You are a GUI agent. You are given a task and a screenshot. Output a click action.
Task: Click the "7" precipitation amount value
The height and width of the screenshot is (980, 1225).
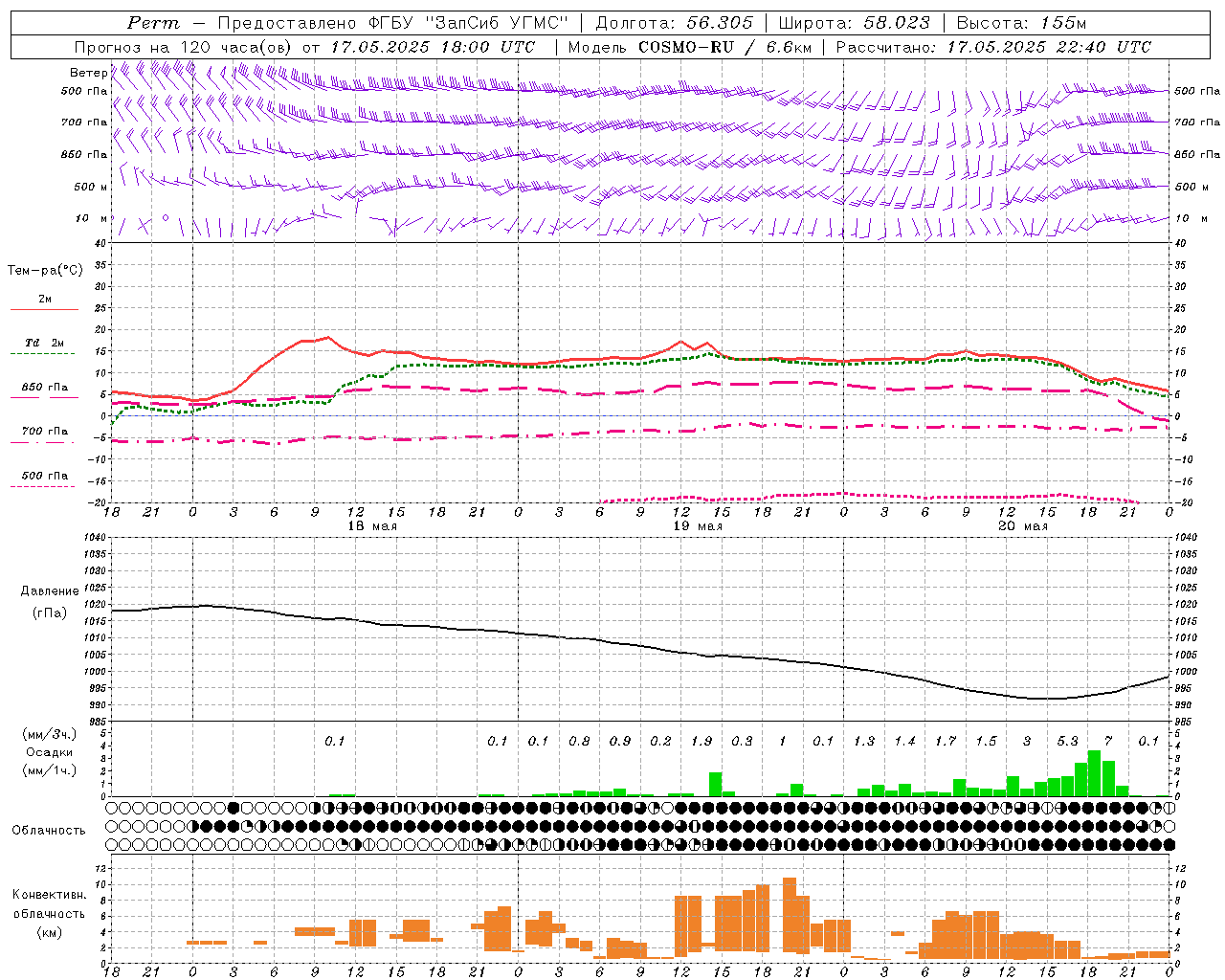point(1108,741)
